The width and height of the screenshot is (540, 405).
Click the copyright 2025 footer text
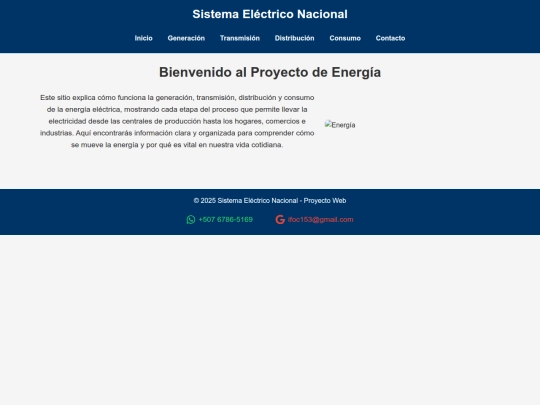[270, 200]
